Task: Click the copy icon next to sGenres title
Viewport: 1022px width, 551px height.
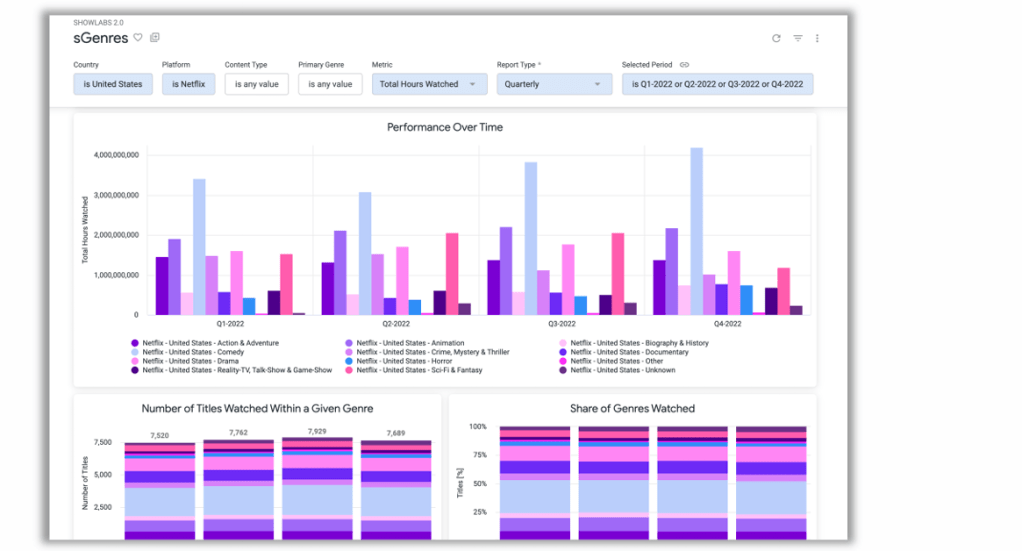Action: tap(155, 38)
